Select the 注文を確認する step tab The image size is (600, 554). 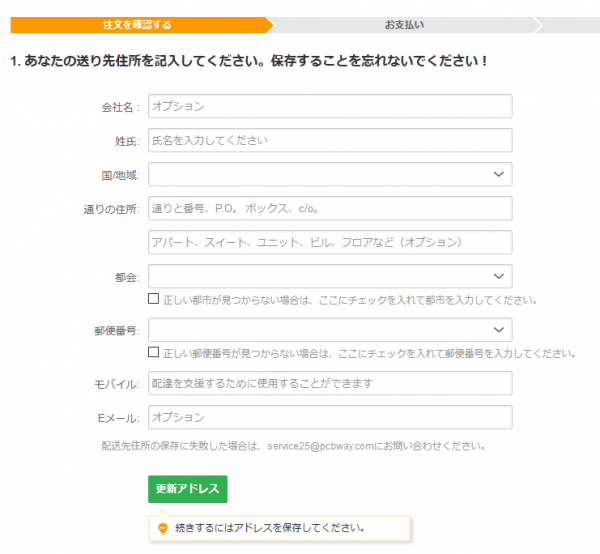point(137,23)
